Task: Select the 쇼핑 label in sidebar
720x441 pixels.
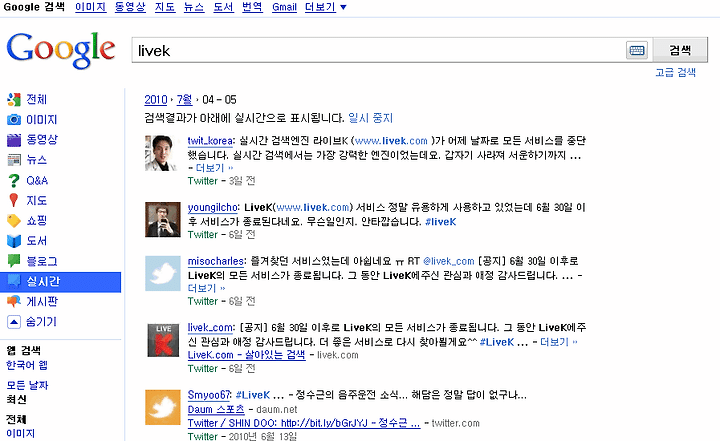Action: click(x=37, y=220)
